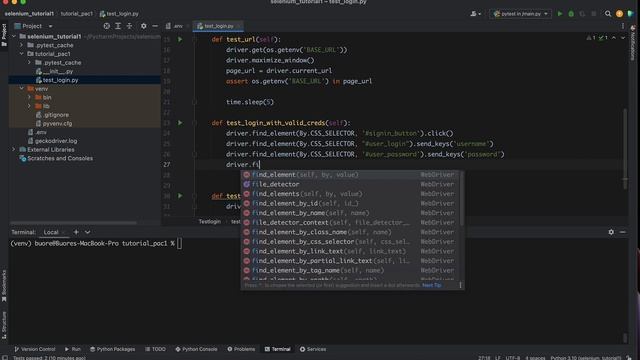This screenshot has height=360, width=640.
Task: Collapse the tutorial_pac1 folder
Action: point(22,54)
